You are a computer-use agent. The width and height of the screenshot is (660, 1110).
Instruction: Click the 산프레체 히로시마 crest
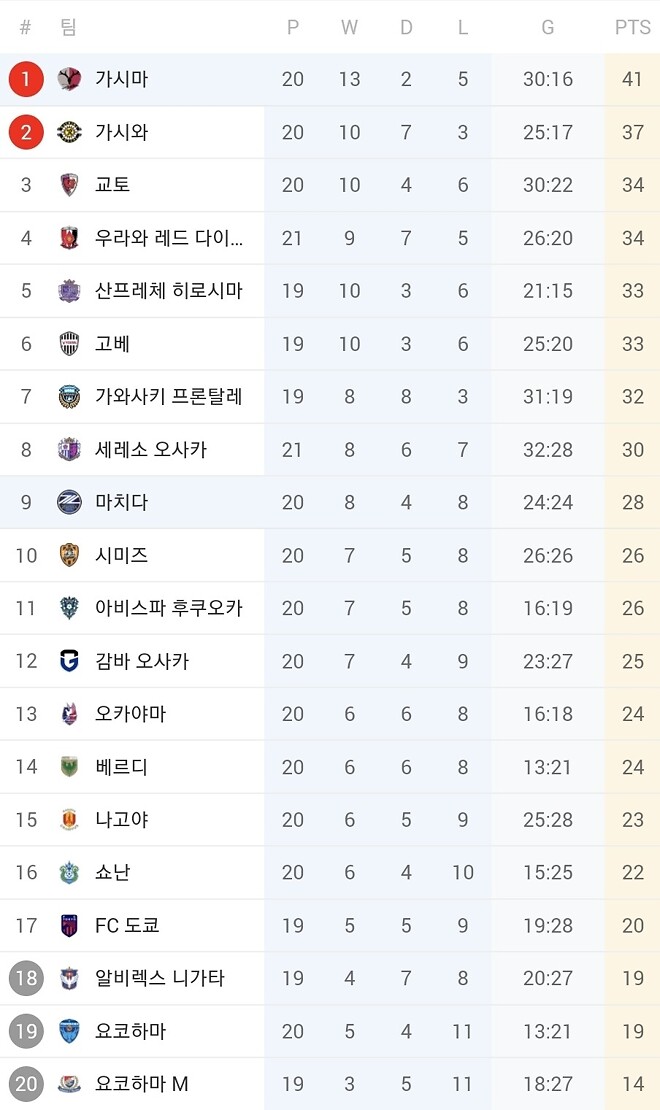[x=69, y=291]
